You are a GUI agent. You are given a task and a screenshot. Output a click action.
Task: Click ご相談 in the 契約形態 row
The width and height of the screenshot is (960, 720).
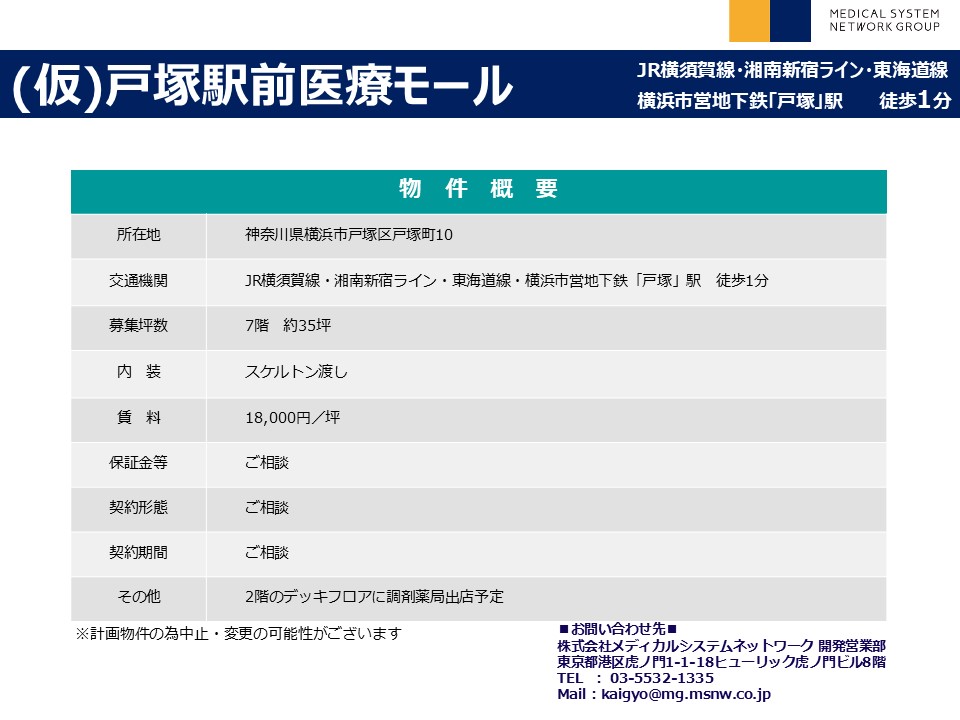click(x=266, y=507)
